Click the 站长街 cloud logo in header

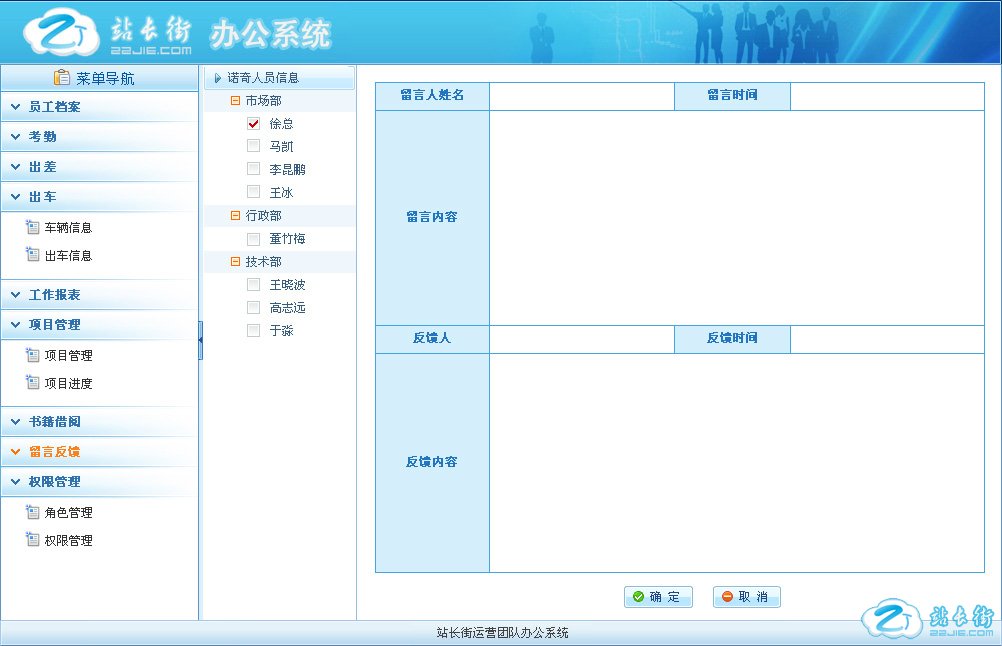62,34
